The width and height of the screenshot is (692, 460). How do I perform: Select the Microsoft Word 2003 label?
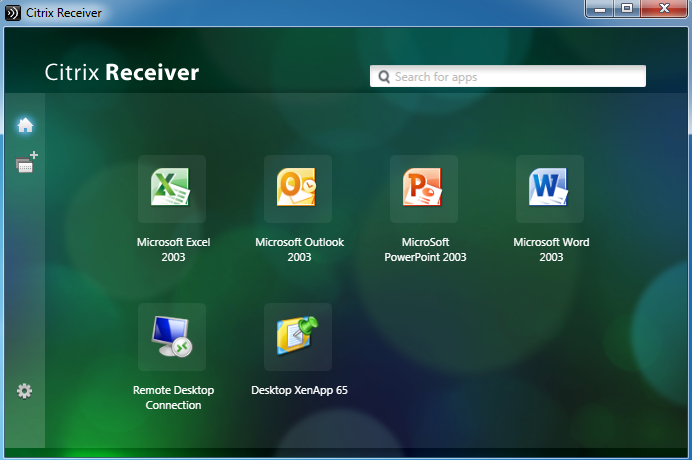pyautogui.click(x=551, y=249)
